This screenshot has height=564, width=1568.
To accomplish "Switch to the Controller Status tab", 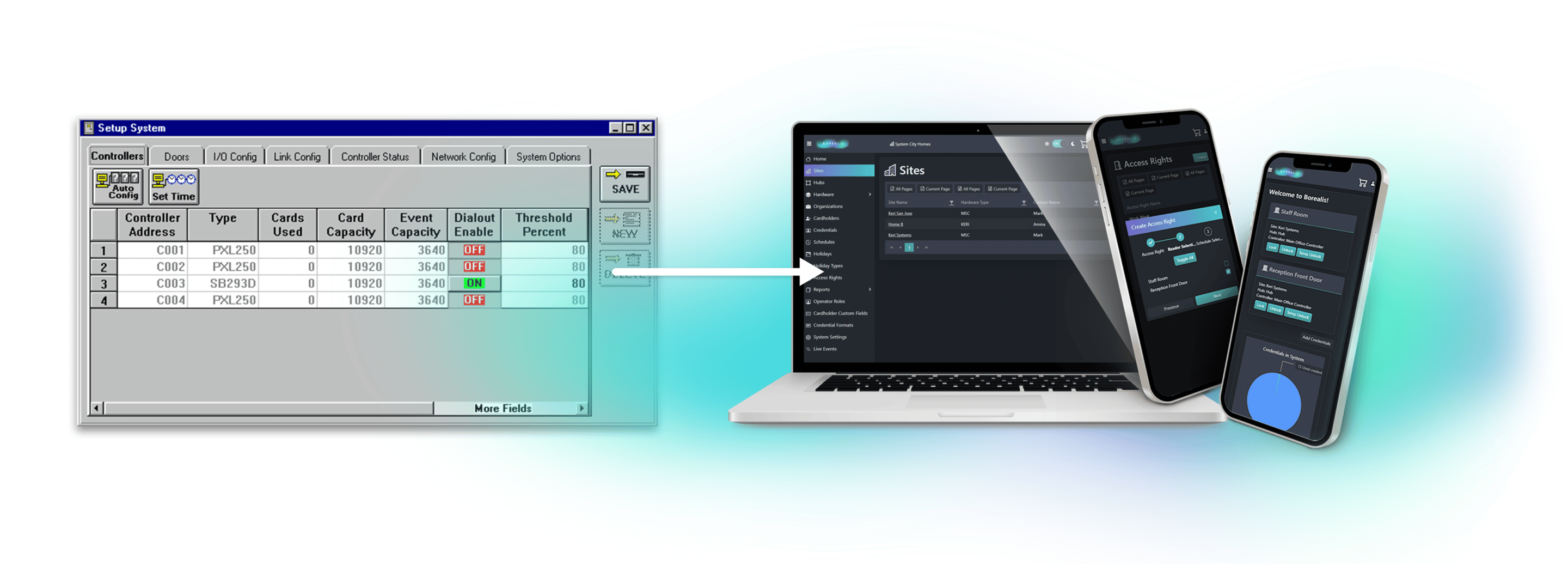I will click(x=375, y=156).
